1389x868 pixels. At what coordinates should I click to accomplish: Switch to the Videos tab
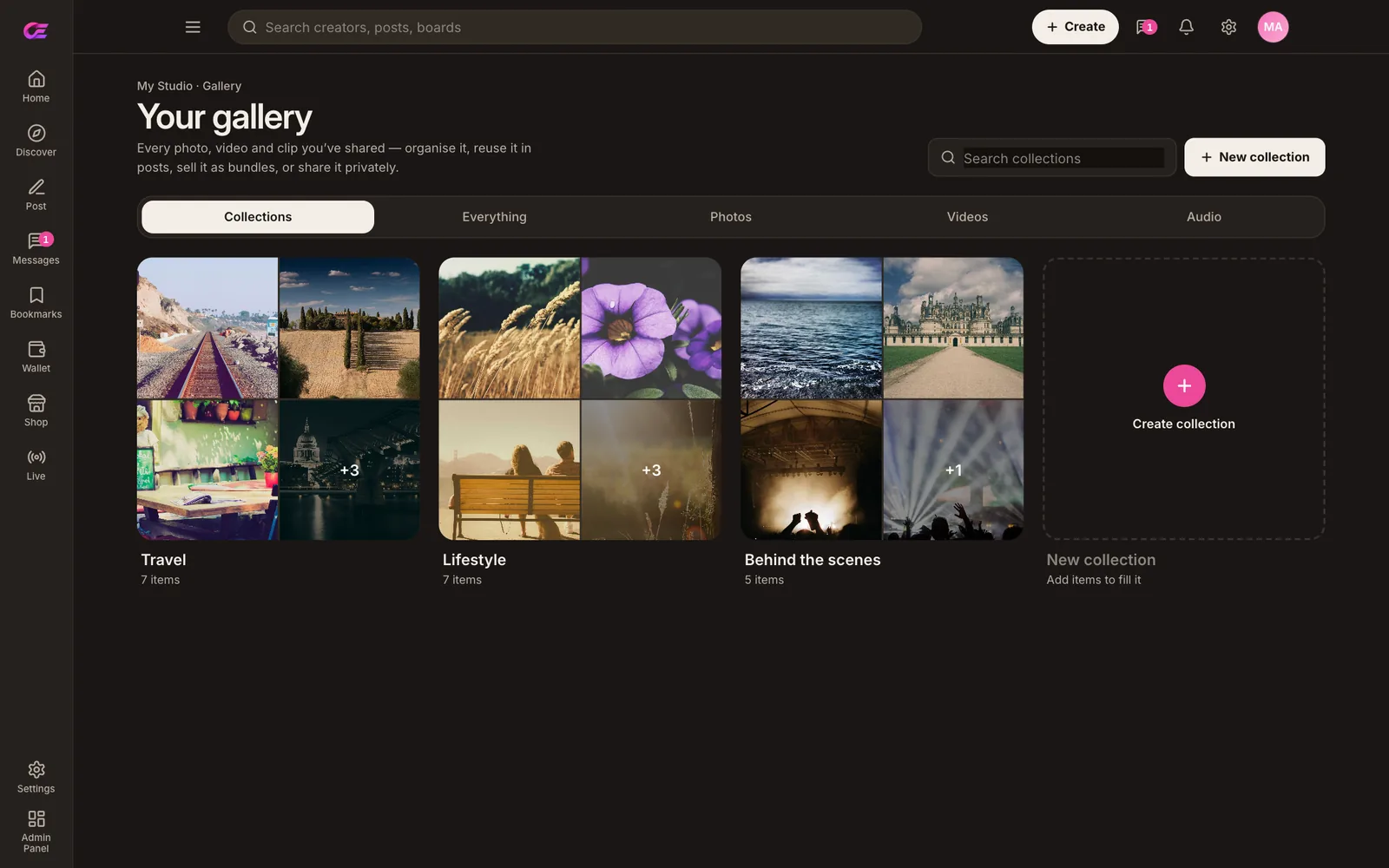point(967,217)
